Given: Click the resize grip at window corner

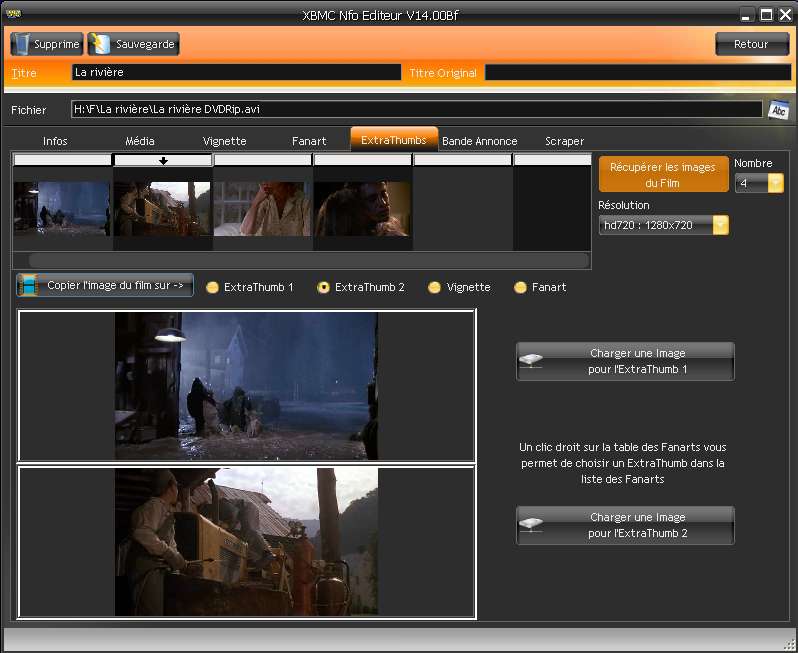Looking at the screenshot, I should [x=790, y=645].
